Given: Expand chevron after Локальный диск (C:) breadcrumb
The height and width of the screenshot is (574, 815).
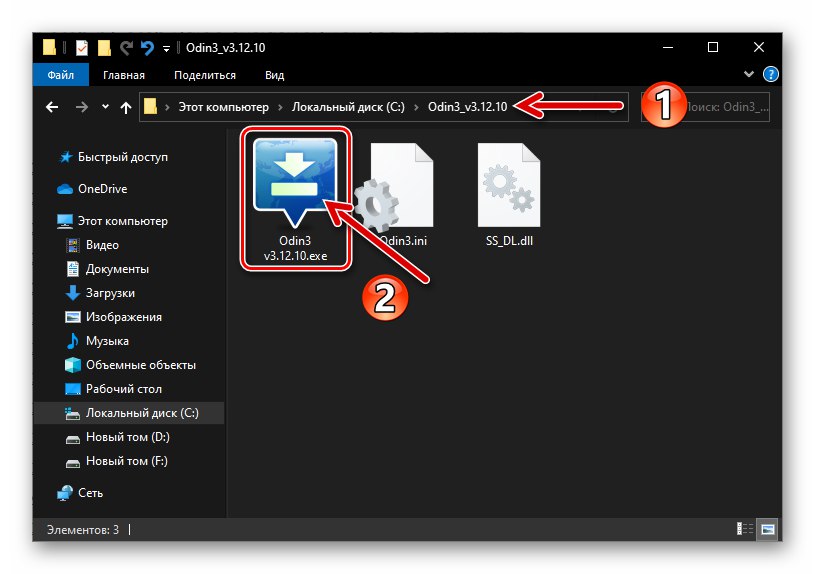Looking at the screenshot, I should coord(416,108).
